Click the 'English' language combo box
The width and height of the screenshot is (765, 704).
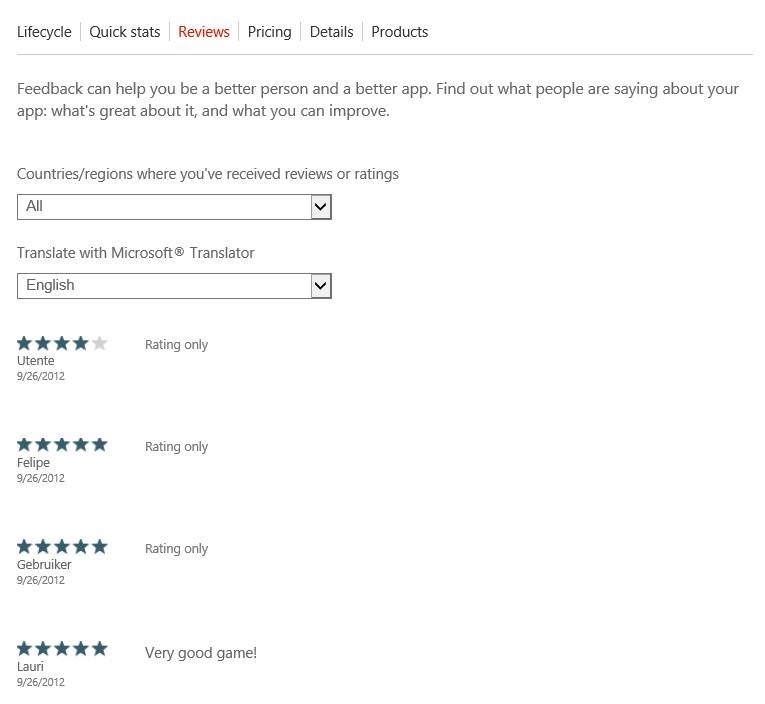pos(164,286)
